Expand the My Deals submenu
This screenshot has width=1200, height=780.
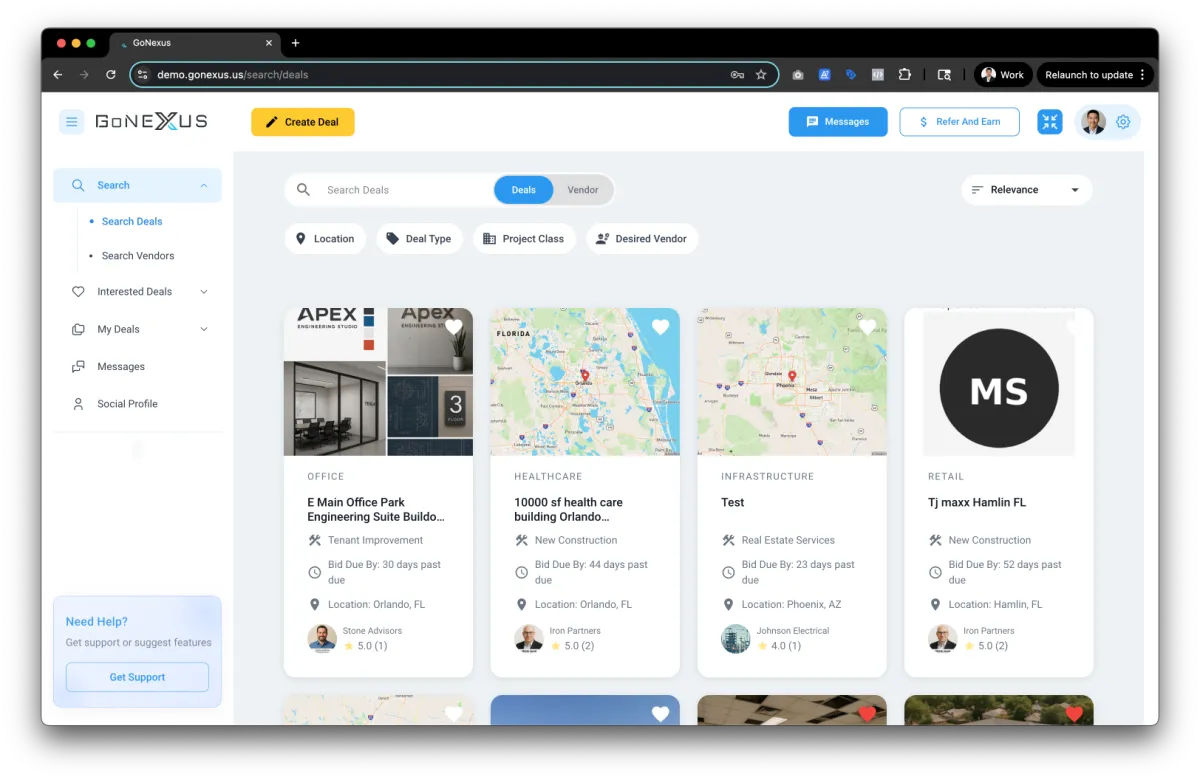point(204,329)
